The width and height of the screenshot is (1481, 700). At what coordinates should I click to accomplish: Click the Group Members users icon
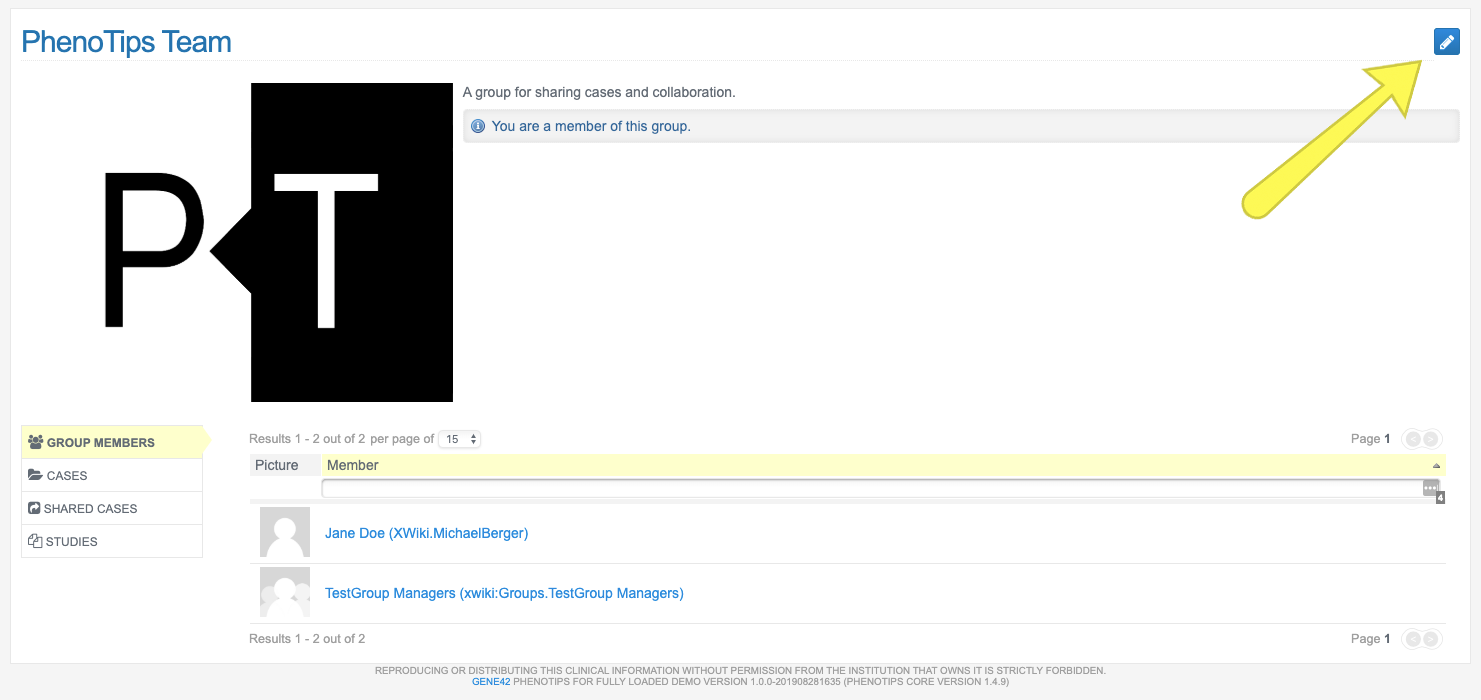pyautogui.click(x=36, y=442)
